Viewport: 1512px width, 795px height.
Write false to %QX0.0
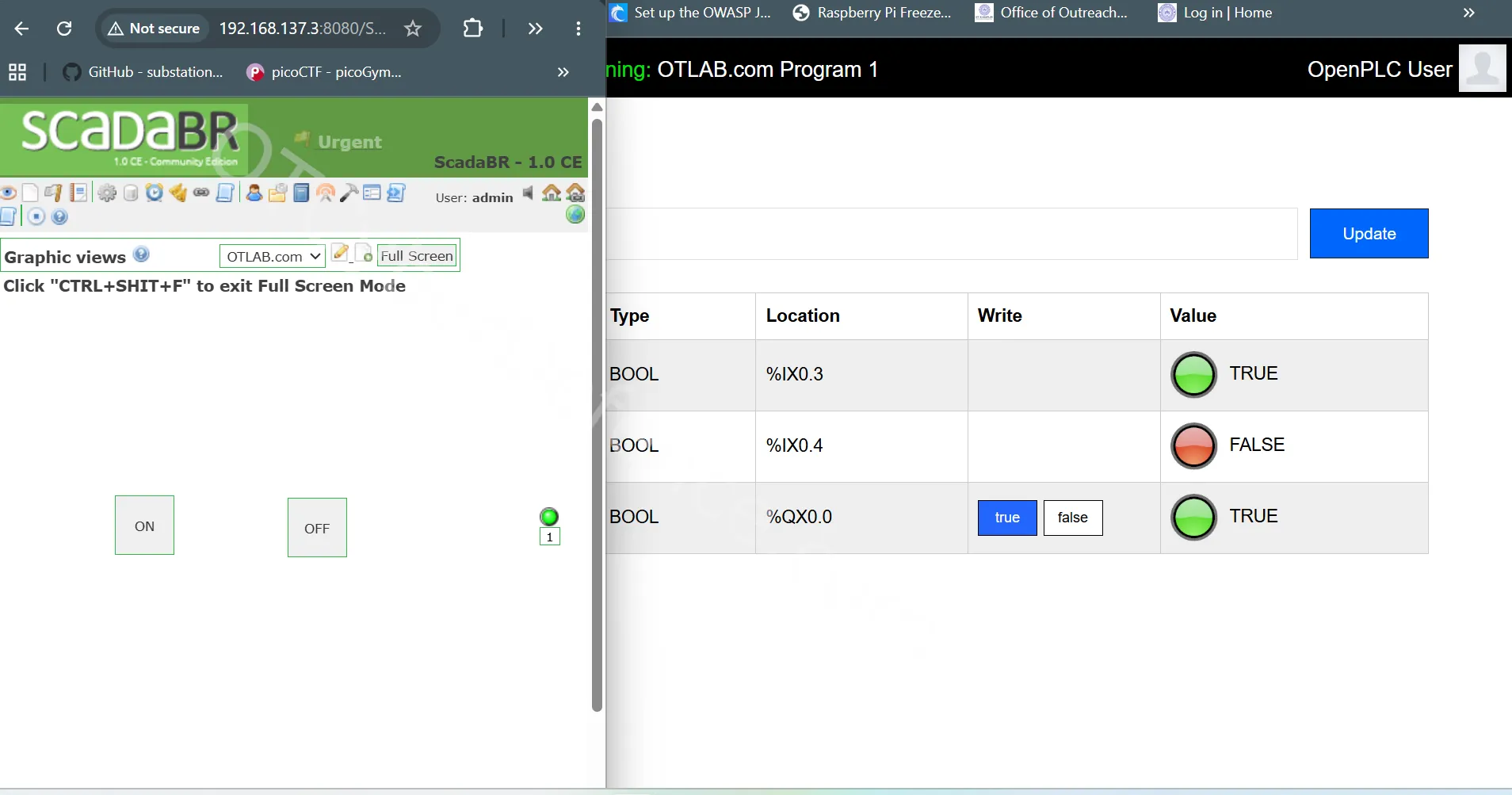[x=1072, y=518]
